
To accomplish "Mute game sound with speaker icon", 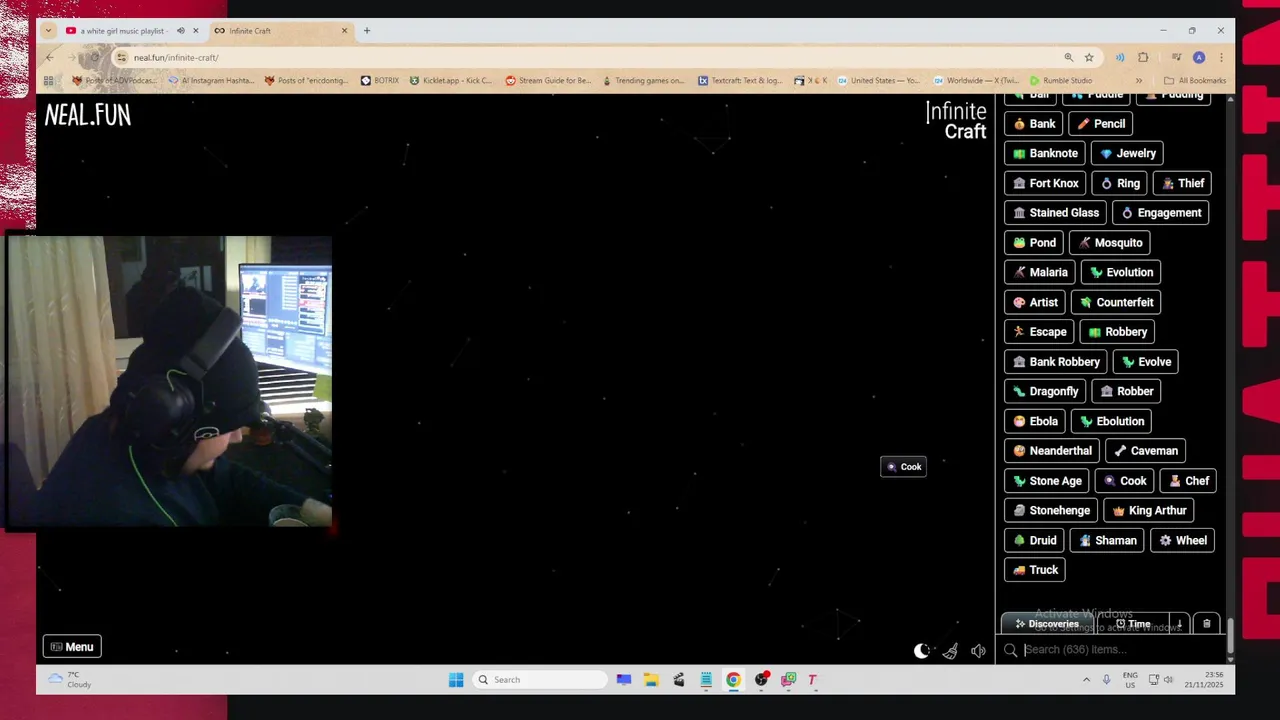I will tap(978, 651).
